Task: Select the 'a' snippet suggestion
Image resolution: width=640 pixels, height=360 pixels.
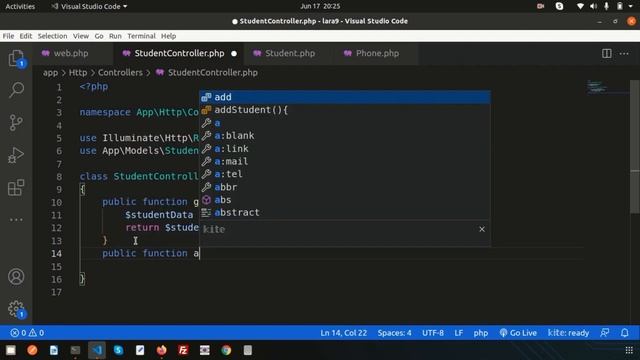Action: tap(345, 123)
